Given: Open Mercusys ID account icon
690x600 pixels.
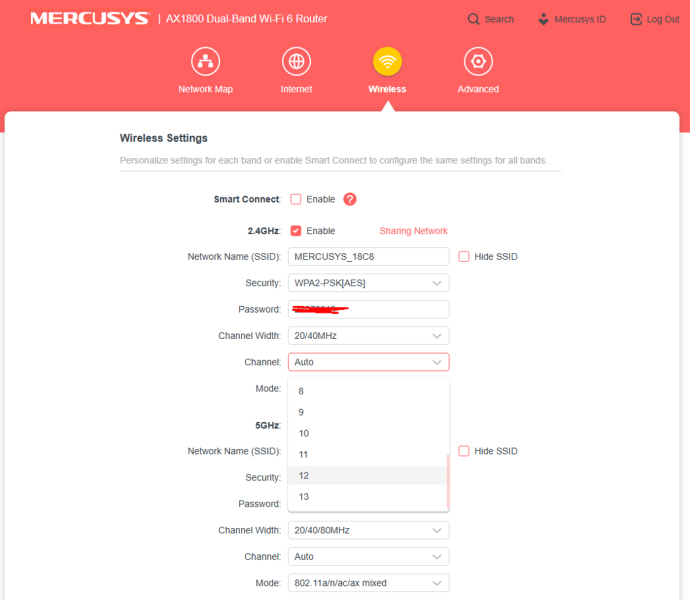Looking at the screenshot, I should 543,19.
